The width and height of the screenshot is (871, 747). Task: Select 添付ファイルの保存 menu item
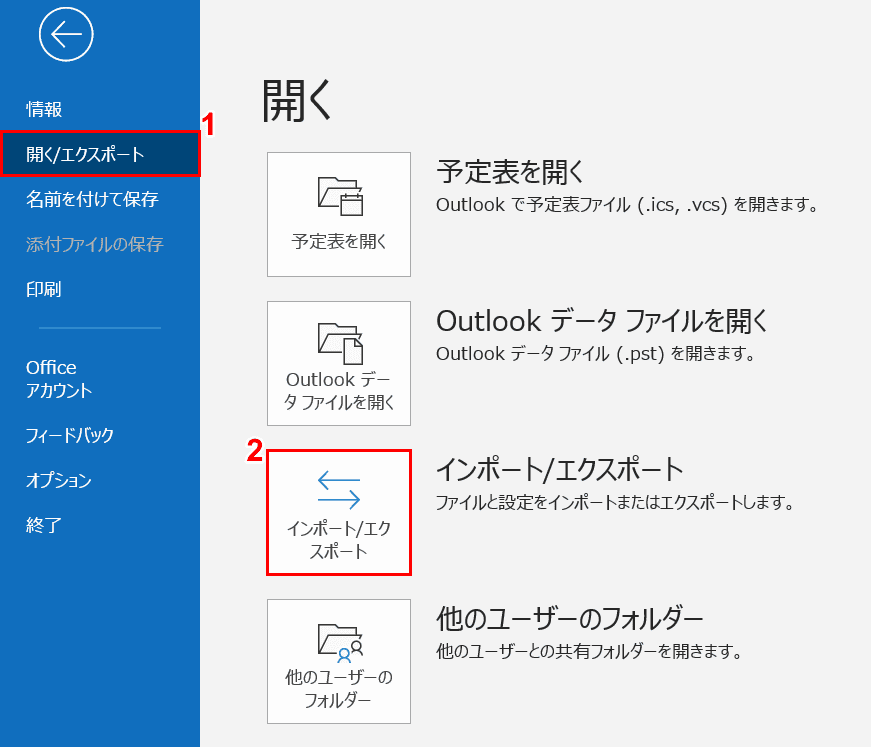point(94,244)
